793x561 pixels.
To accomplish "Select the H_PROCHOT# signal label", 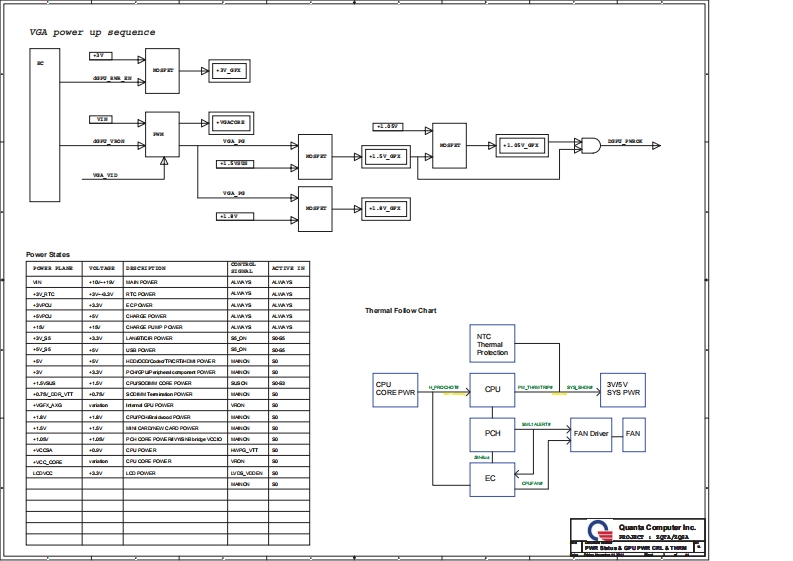I will 443,386.
